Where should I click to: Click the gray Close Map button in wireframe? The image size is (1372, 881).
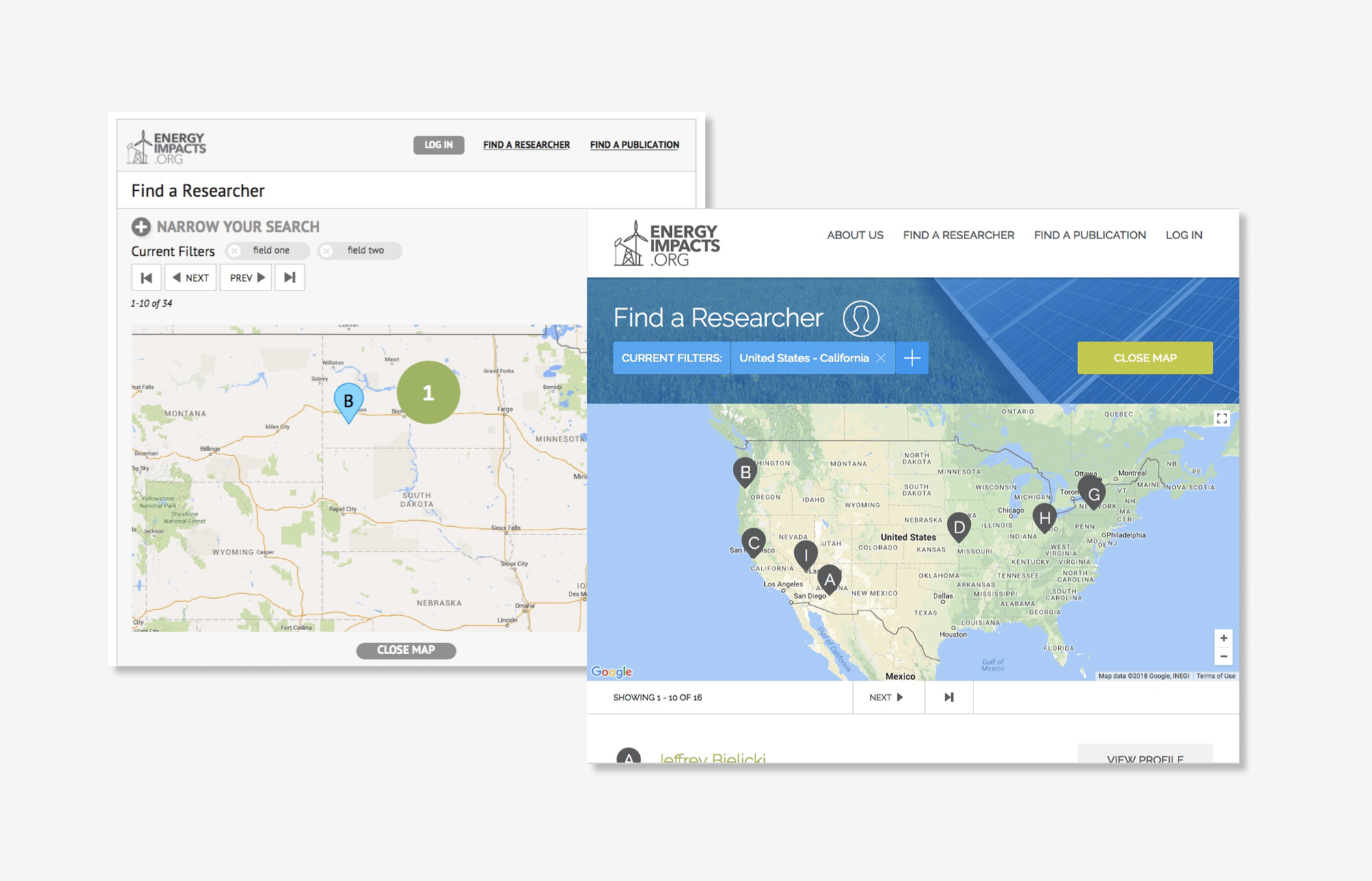coord(406,650)
